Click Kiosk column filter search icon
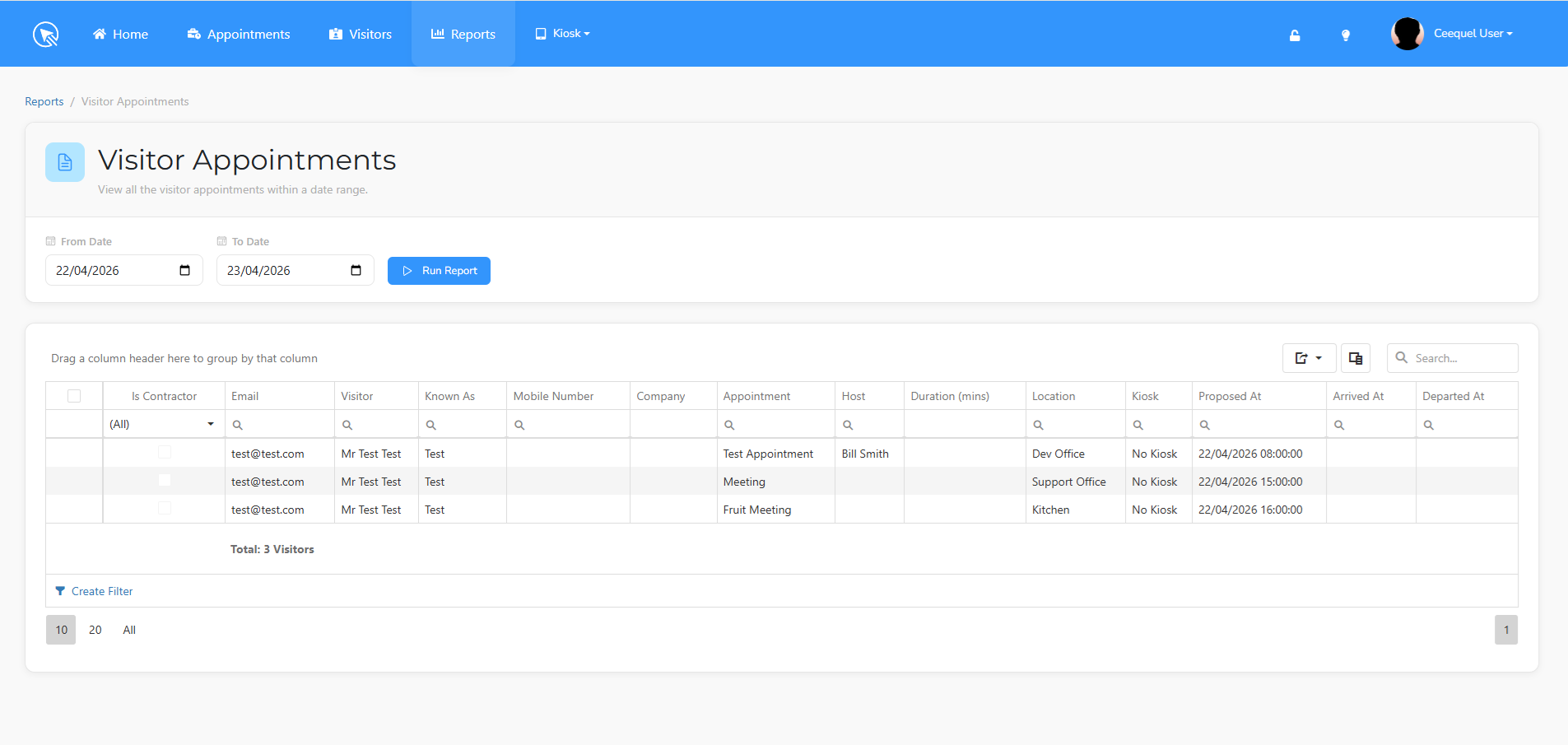This screenshot has height=745, width=1568. [1138, 425]
